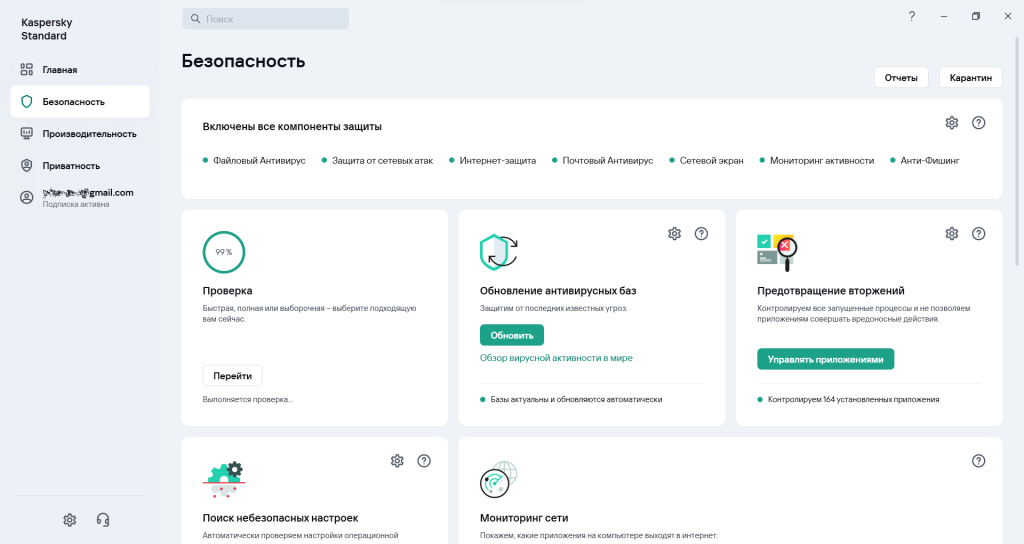Open the gmail.com account subscription entry
This screenshot has height=544, width=1024.
(87, 197)
